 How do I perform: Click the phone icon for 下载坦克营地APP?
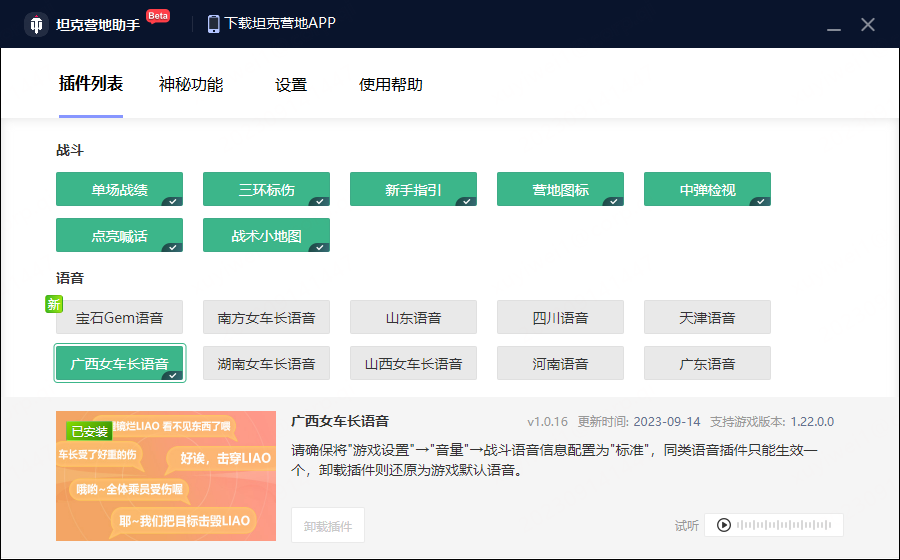213,24
